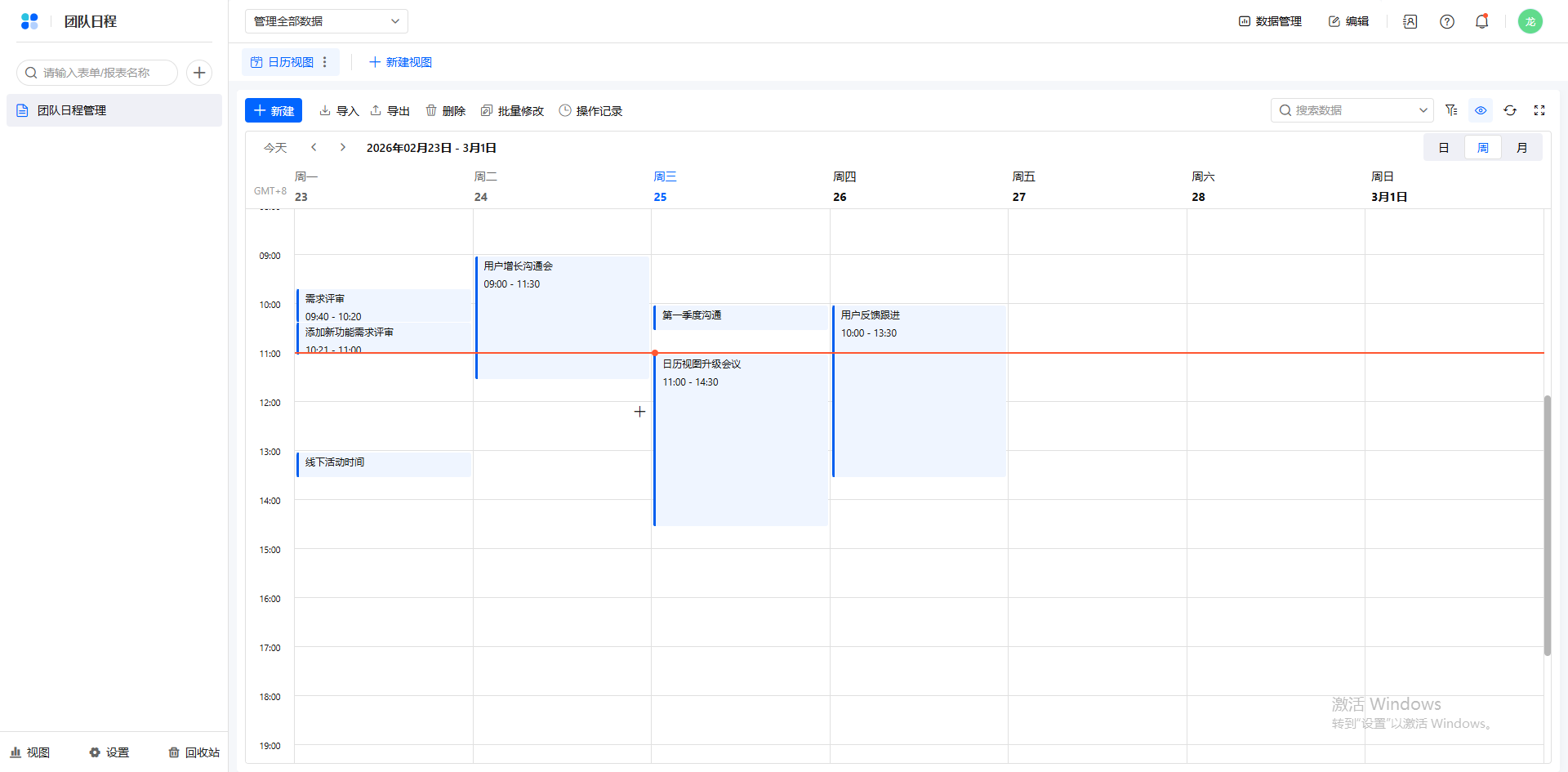Open 团队日程管理 in the sidebar
The width and height of the screenshot is (1568, 772).
(x=72, y=110)
